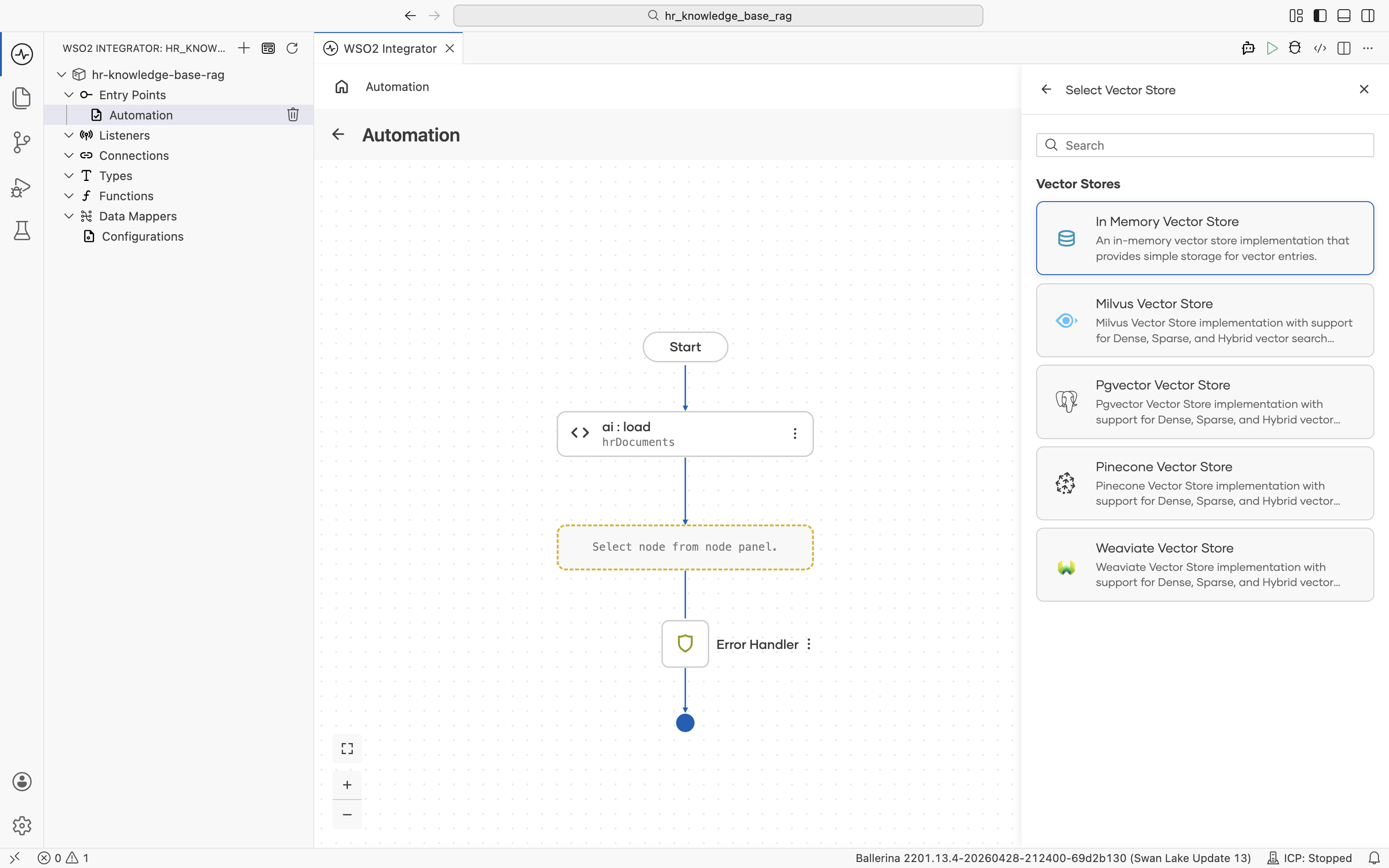
Task: Focus the vector store Search field
Action: 1205,145
